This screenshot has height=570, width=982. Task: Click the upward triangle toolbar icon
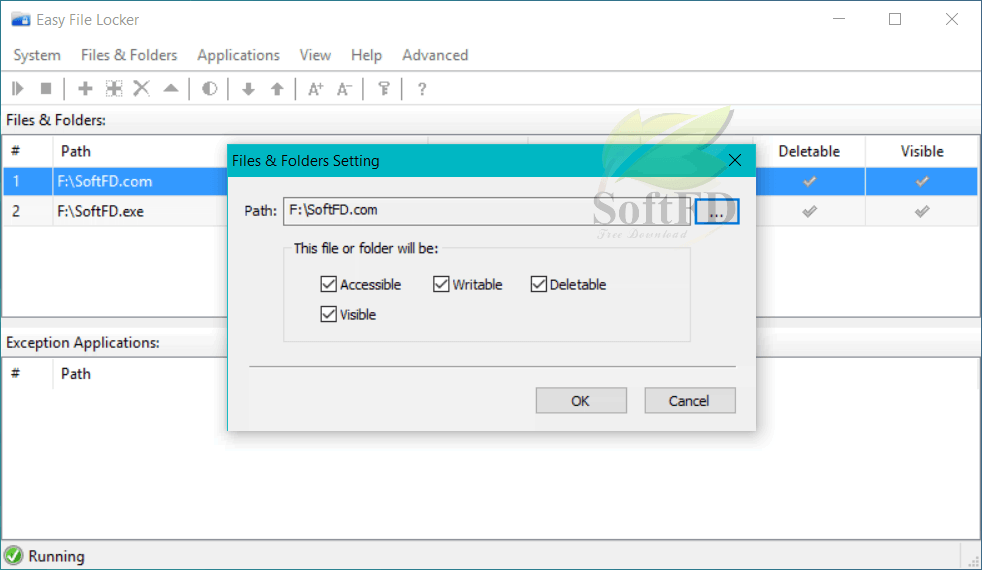[171, 88]
